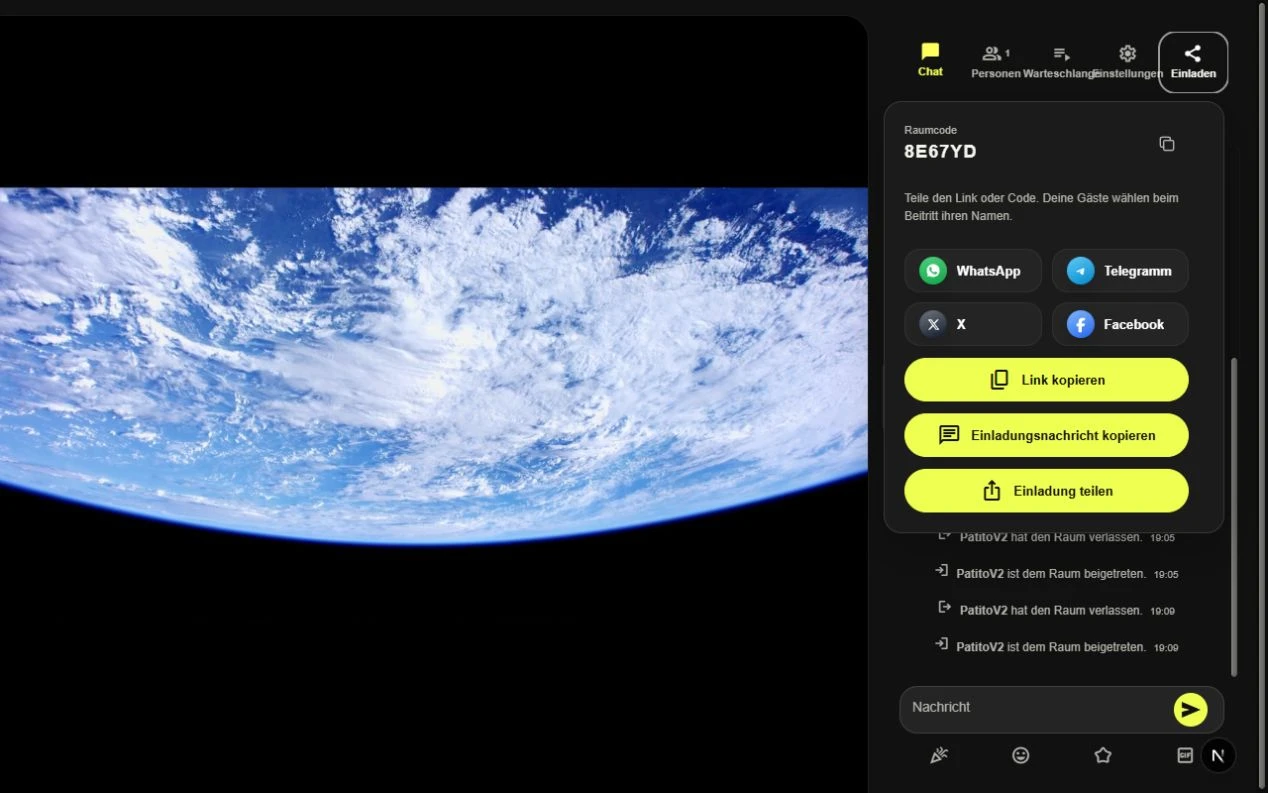Screen dimensions: 1268x793
Task: Click Einladung teilen button
Action: [1046, 491]
